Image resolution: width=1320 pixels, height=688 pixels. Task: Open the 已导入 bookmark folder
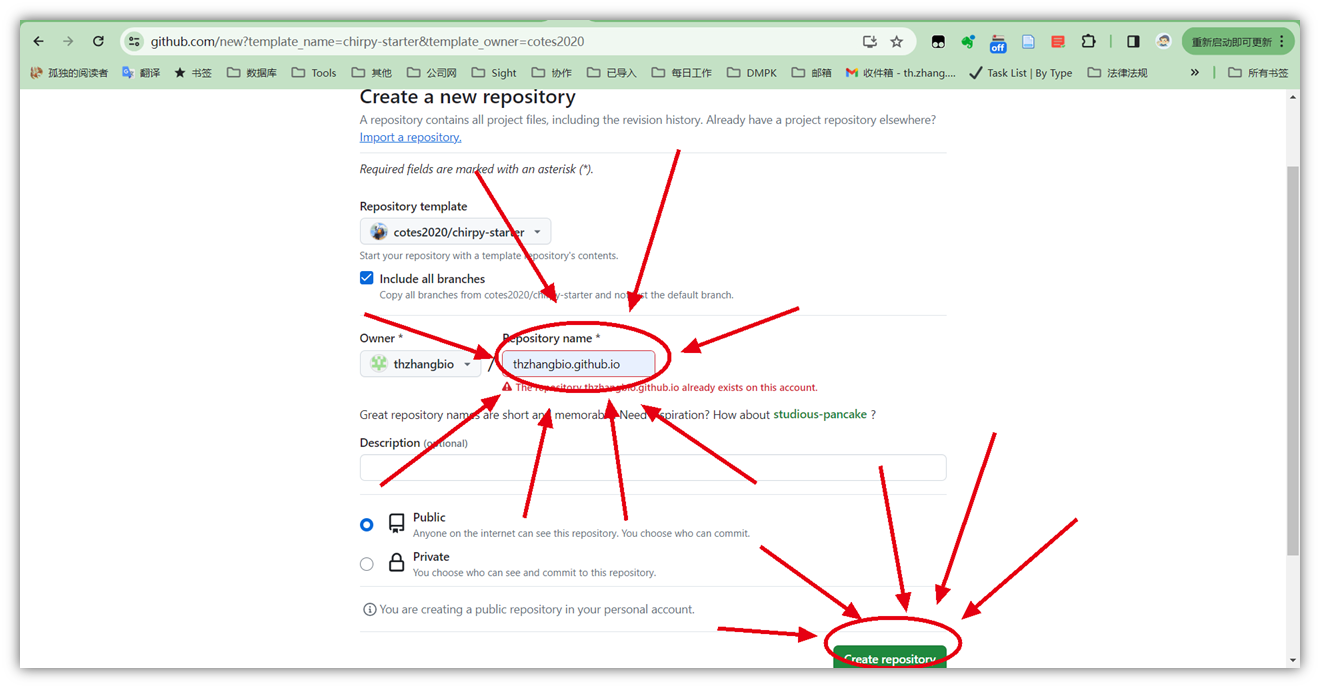pyautogui.click(x=611, y=73)
